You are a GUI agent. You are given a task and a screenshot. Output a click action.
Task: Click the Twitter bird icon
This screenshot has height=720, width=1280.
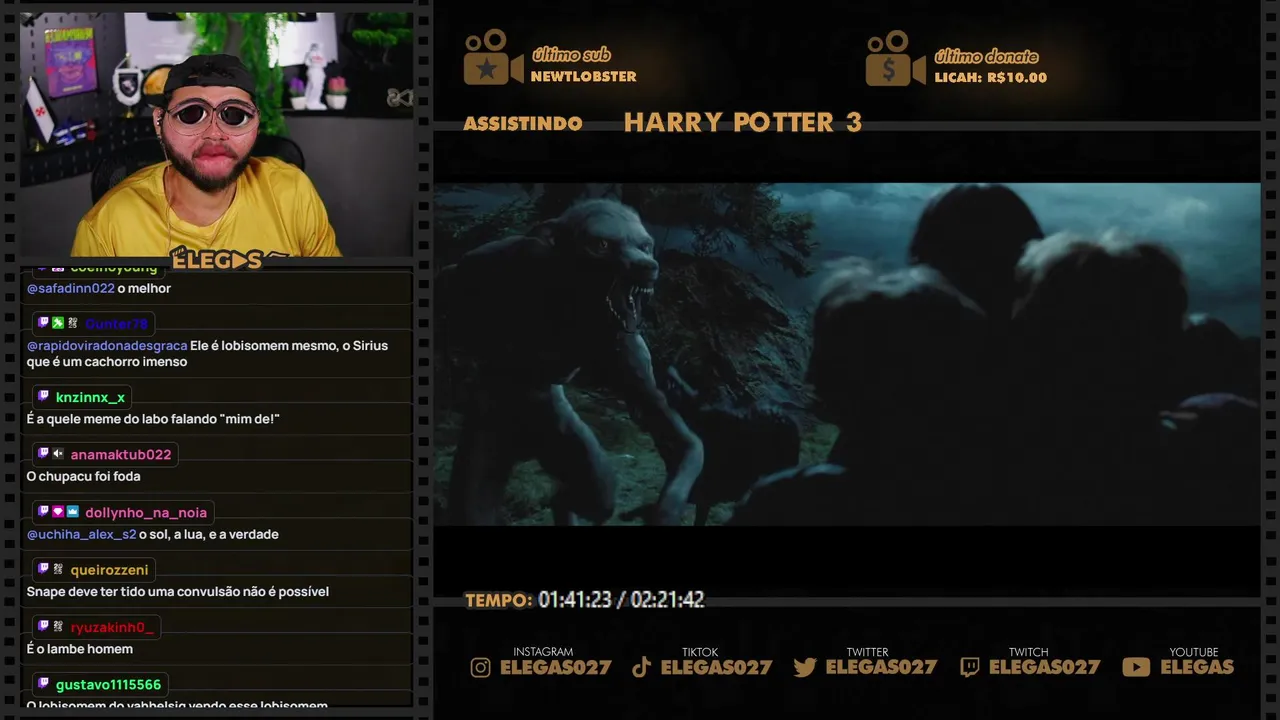click(805, 668)
